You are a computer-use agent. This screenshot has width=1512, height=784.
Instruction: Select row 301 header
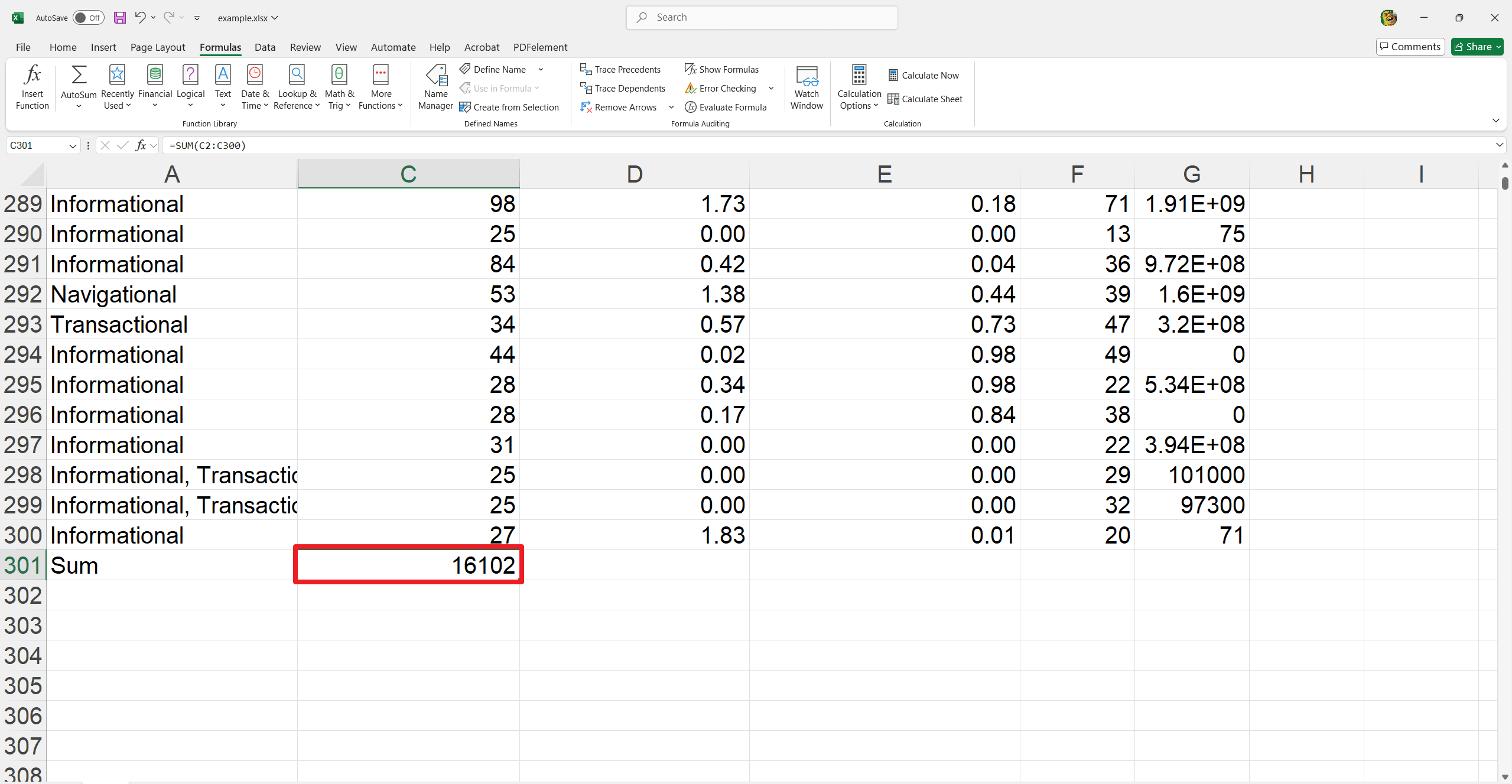(23, 565)
